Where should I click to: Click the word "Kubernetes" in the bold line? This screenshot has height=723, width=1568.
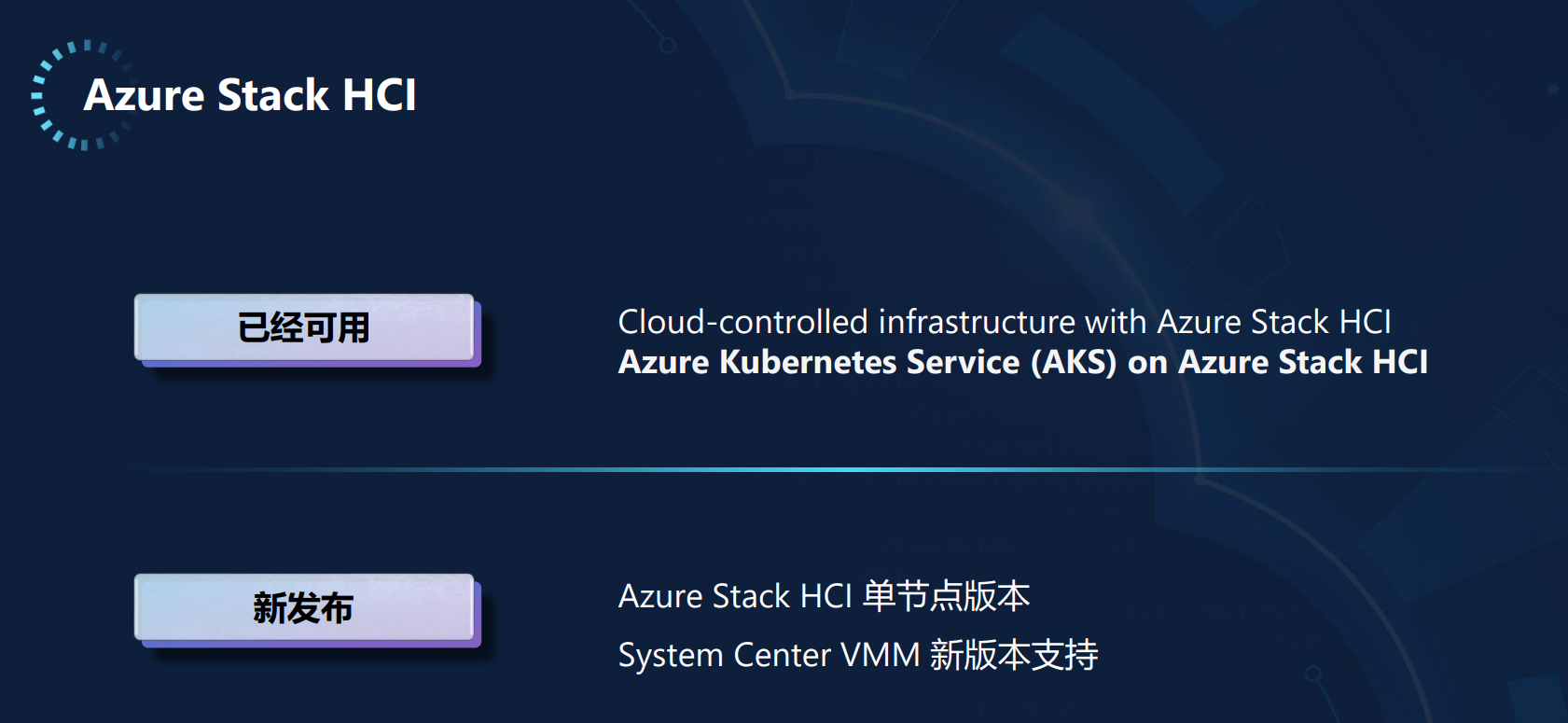pyautogui.click(x=808, y=362)
